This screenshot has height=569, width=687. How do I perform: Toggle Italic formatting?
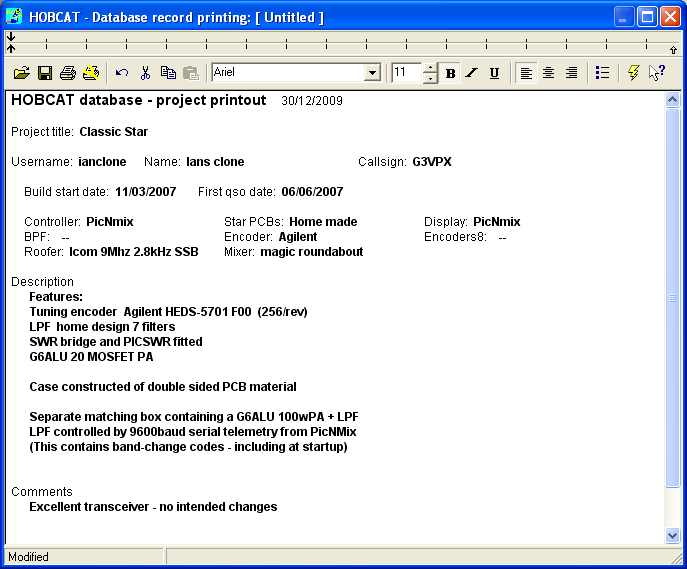472,73
